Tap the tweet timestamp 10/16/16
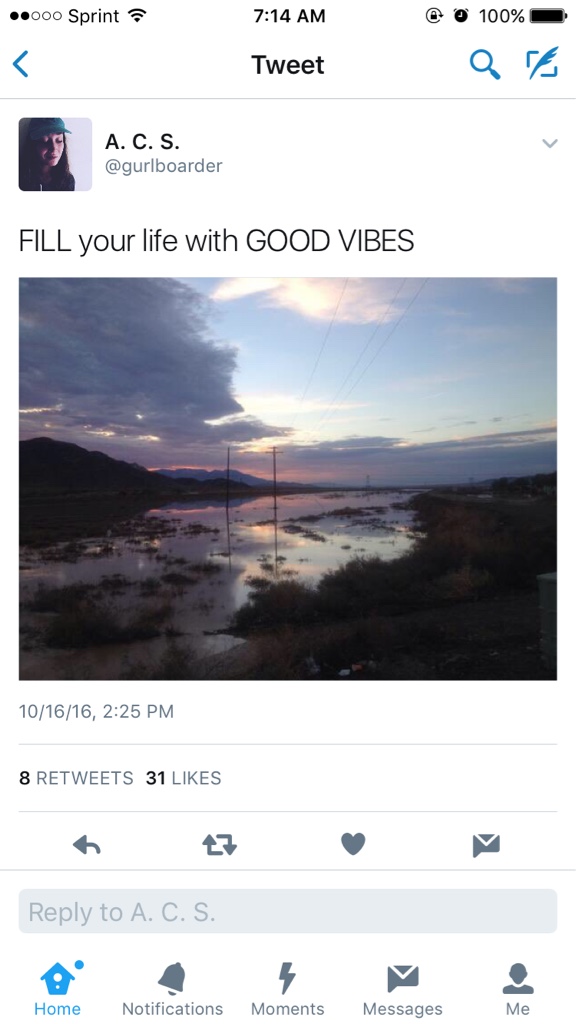576x1024 pixels. click(96, 711)
